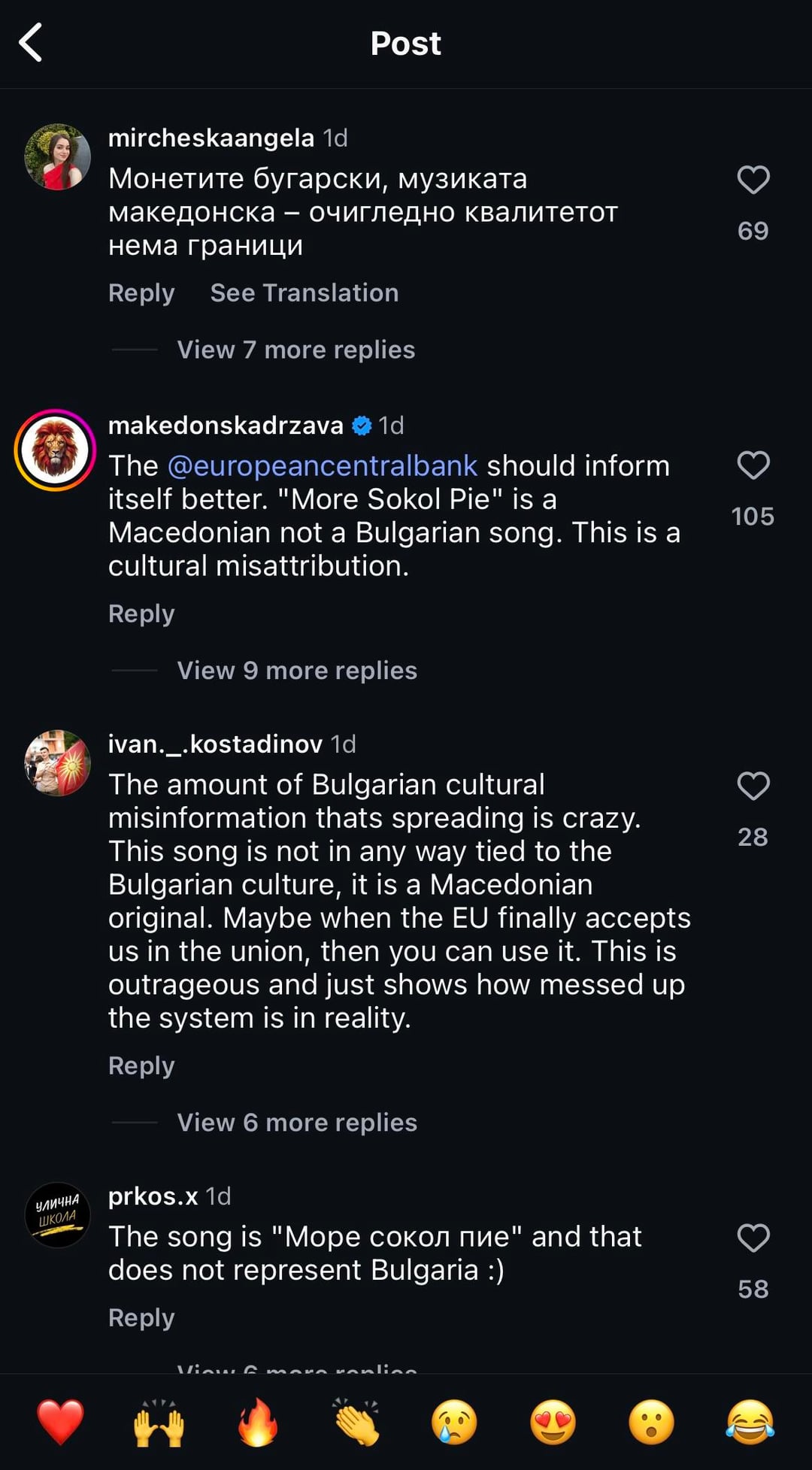Tap the surprised face emoji reaction
The image size is (812, 1470).
652,1422
